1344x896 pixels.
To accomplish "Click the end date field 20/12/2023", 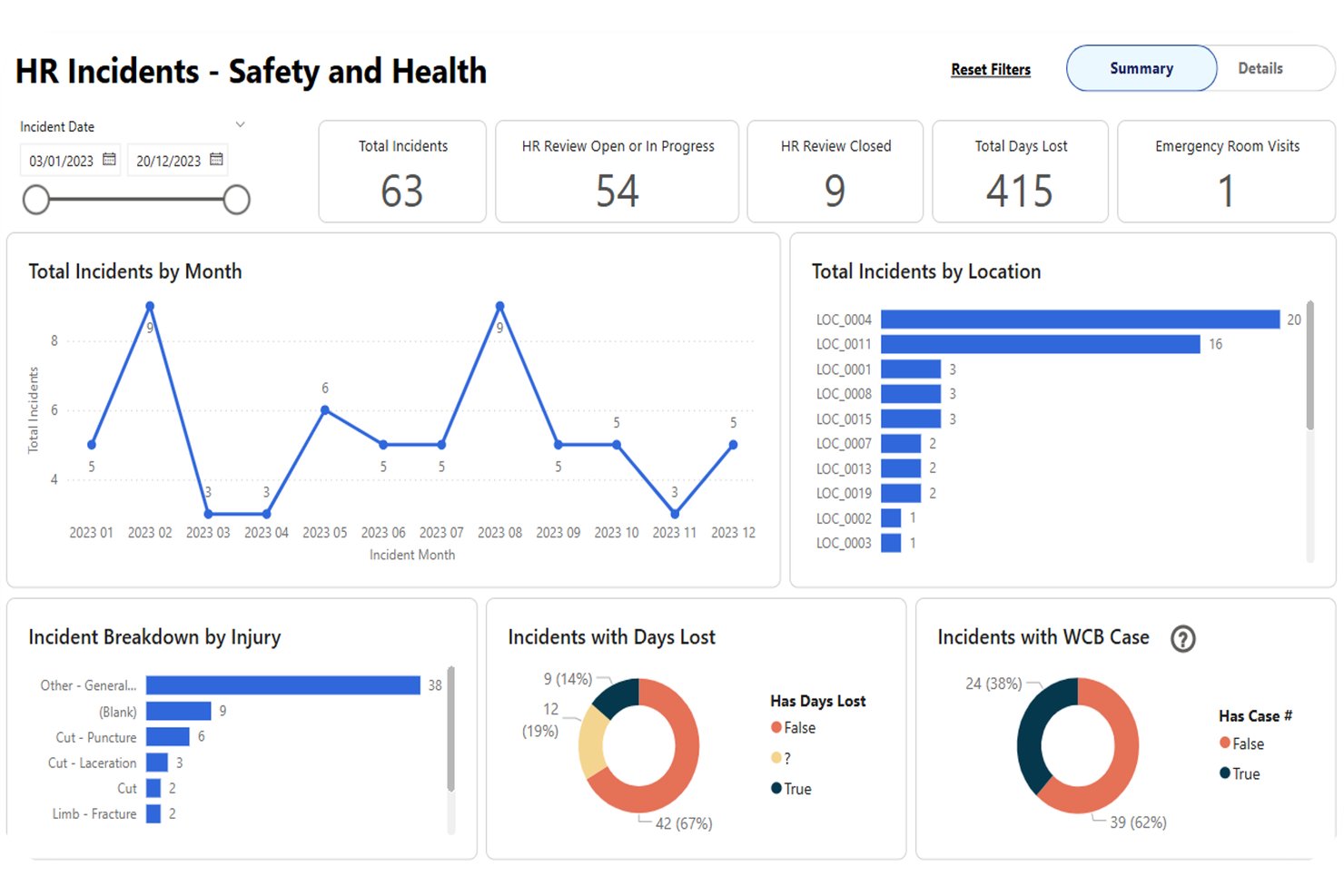I will (x=177, y=161).
